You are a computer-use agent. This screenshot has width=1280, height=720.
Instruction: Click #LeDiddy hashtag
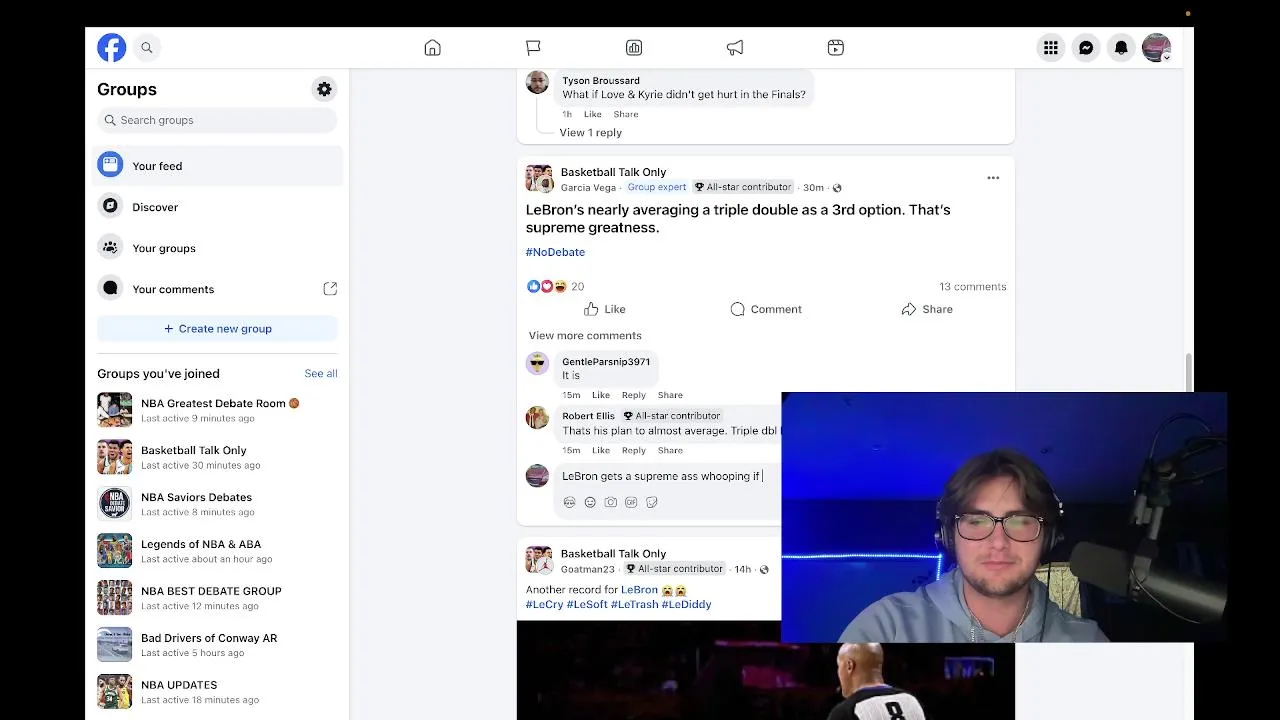click(686, 604)
